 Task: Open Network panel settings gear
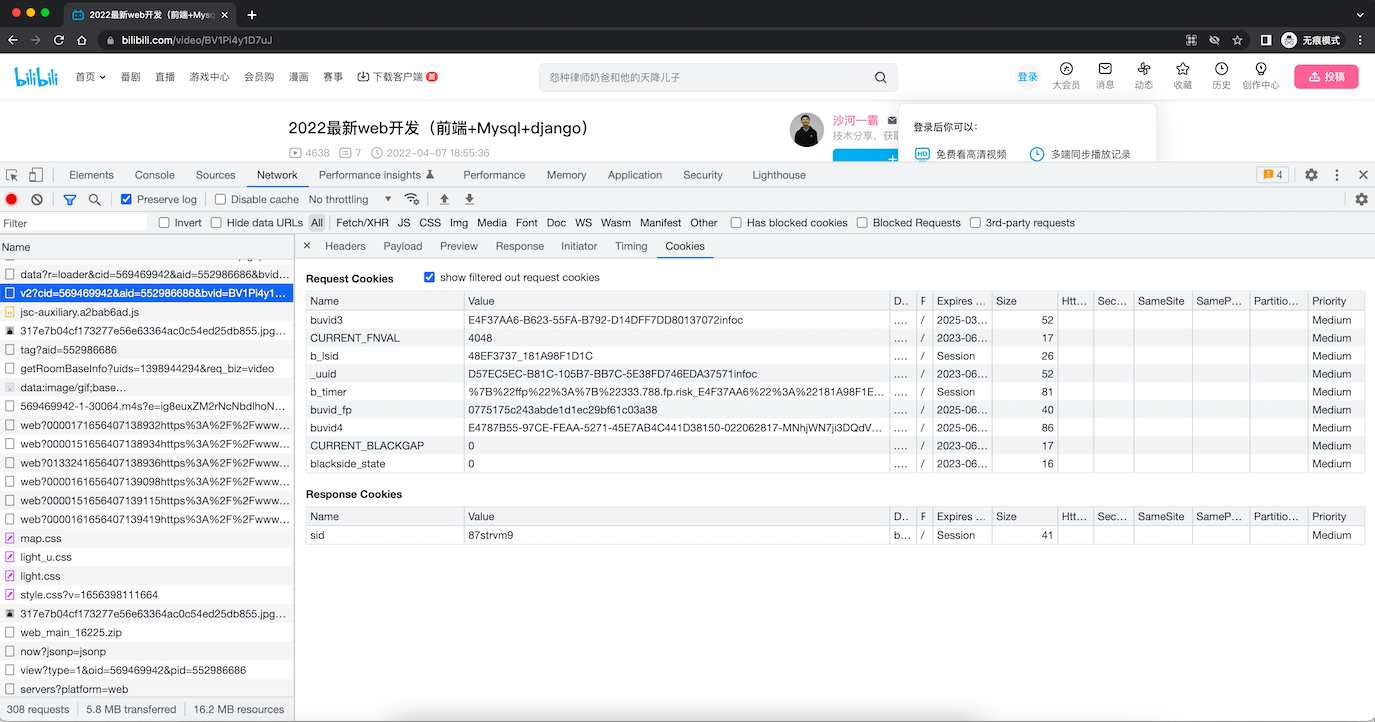pos(1361,199)
